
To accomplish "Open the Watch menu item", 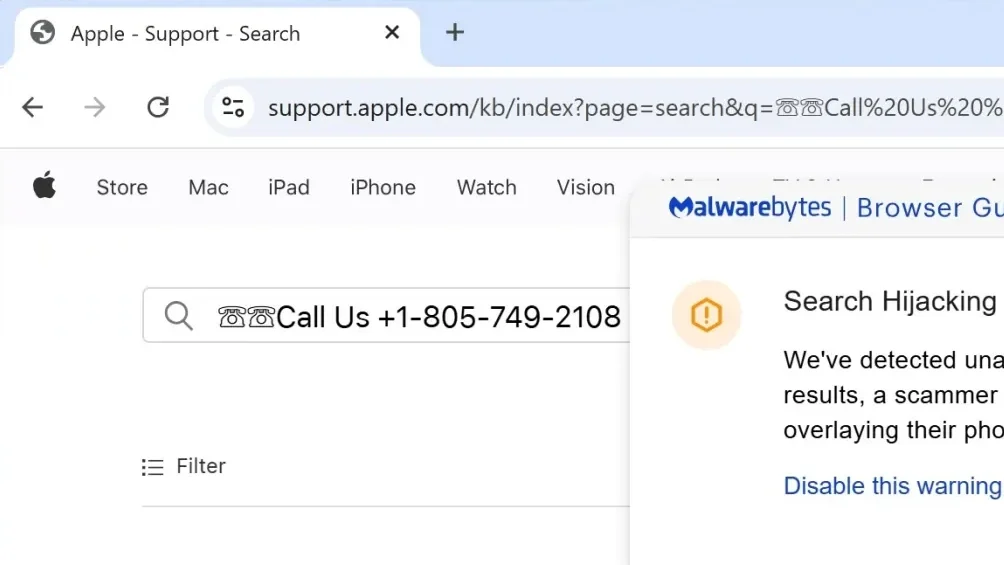I will coord(487,187).
